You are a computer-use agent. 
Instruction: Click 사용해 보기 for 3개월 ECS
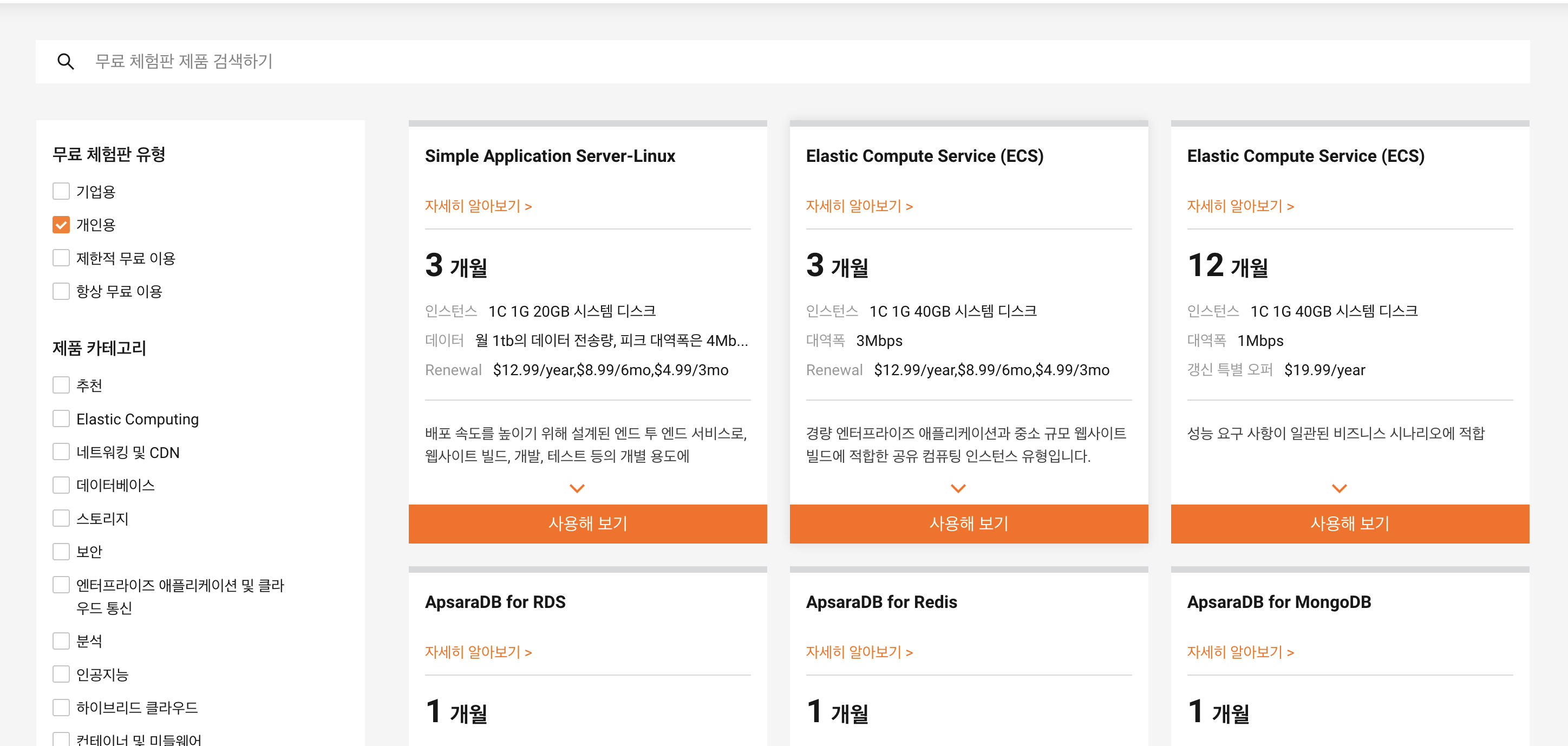969,523
